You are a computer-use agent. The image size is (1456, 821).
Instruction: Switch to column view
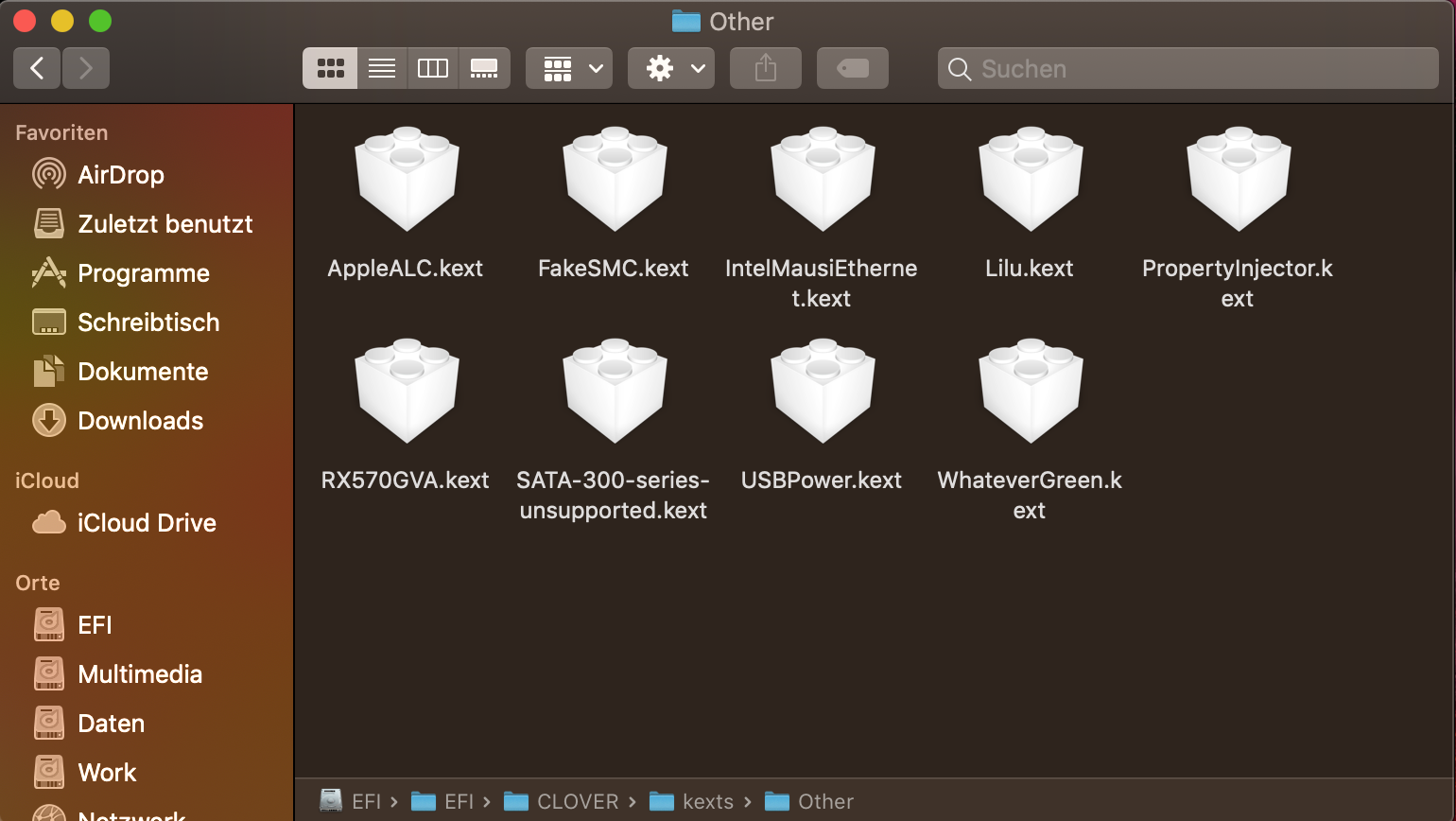click(433, 68)
